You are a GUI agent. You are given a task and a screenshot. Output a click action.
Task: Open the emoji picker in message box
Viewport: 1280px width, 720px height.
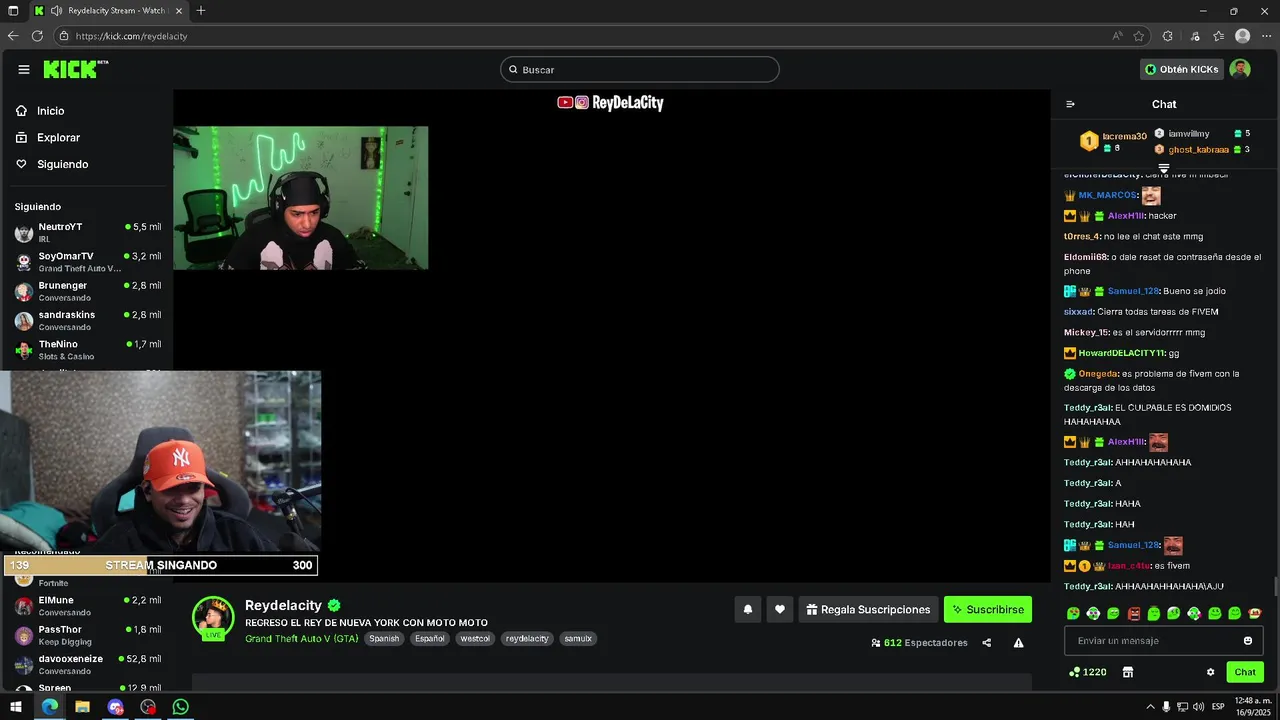point(1248,641)
